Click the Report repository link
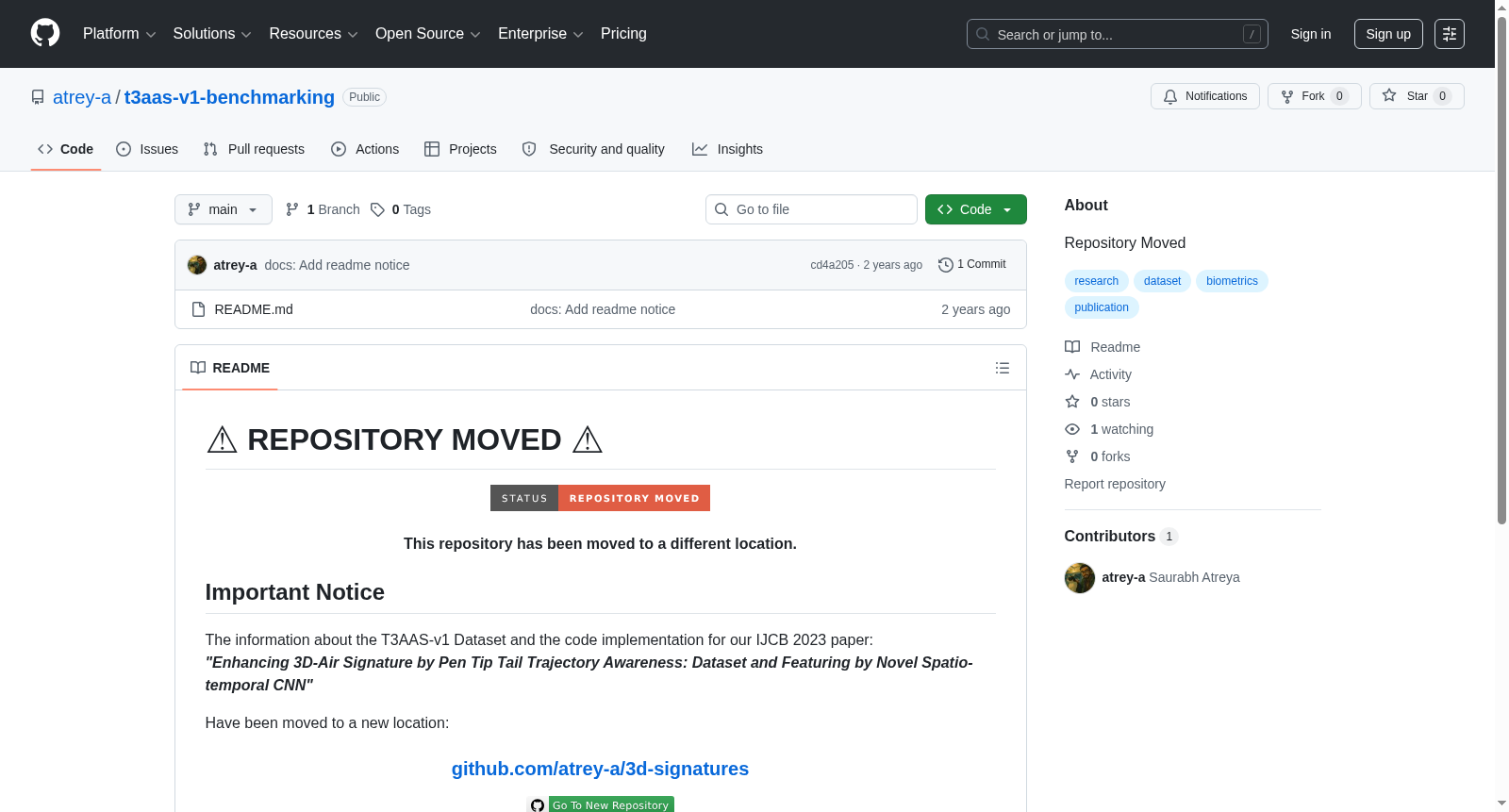This screenshot has height=812, width=1509. [x=1115, y=484]
